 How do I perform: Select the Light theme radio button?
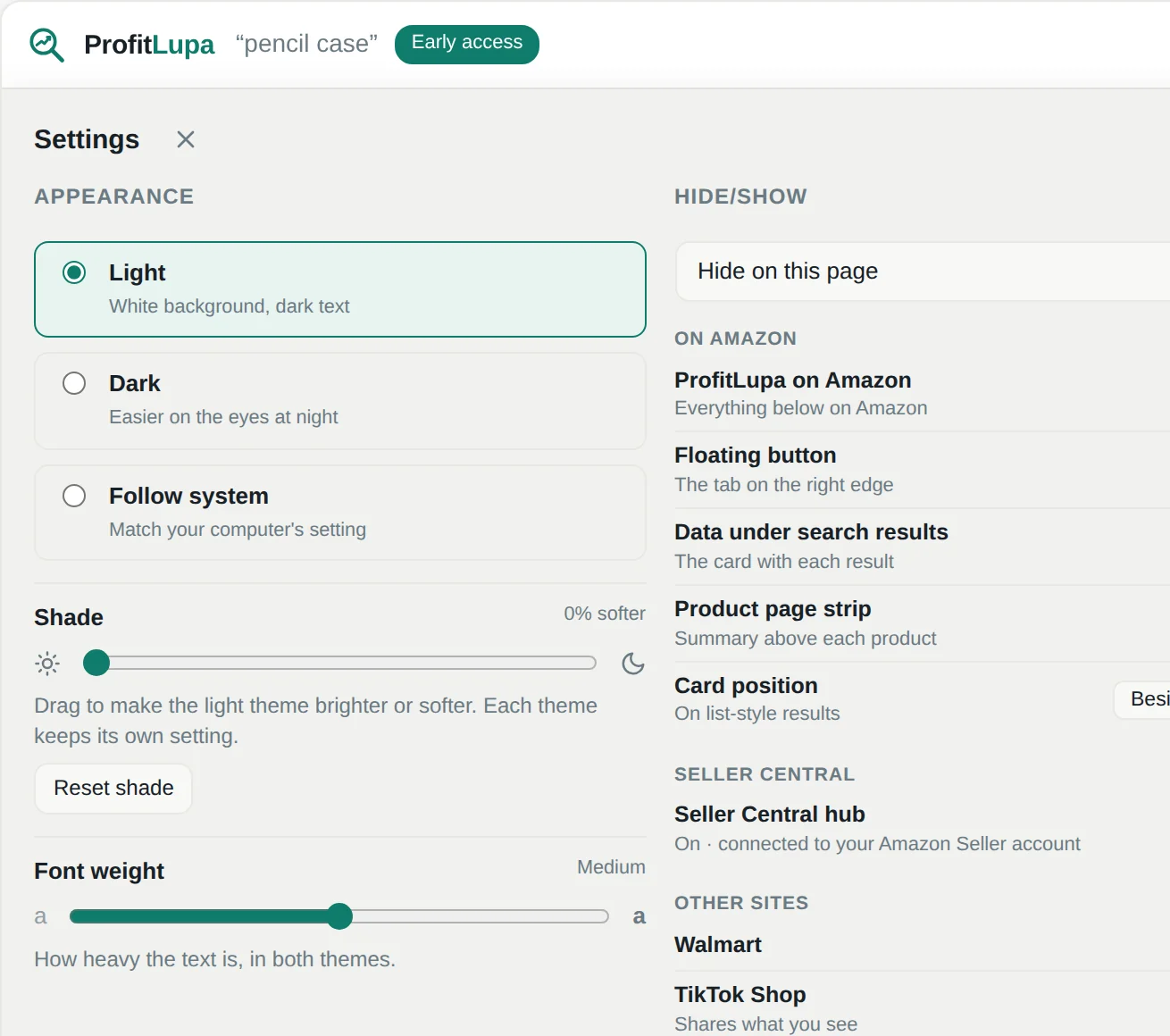(x=74, y=272)
